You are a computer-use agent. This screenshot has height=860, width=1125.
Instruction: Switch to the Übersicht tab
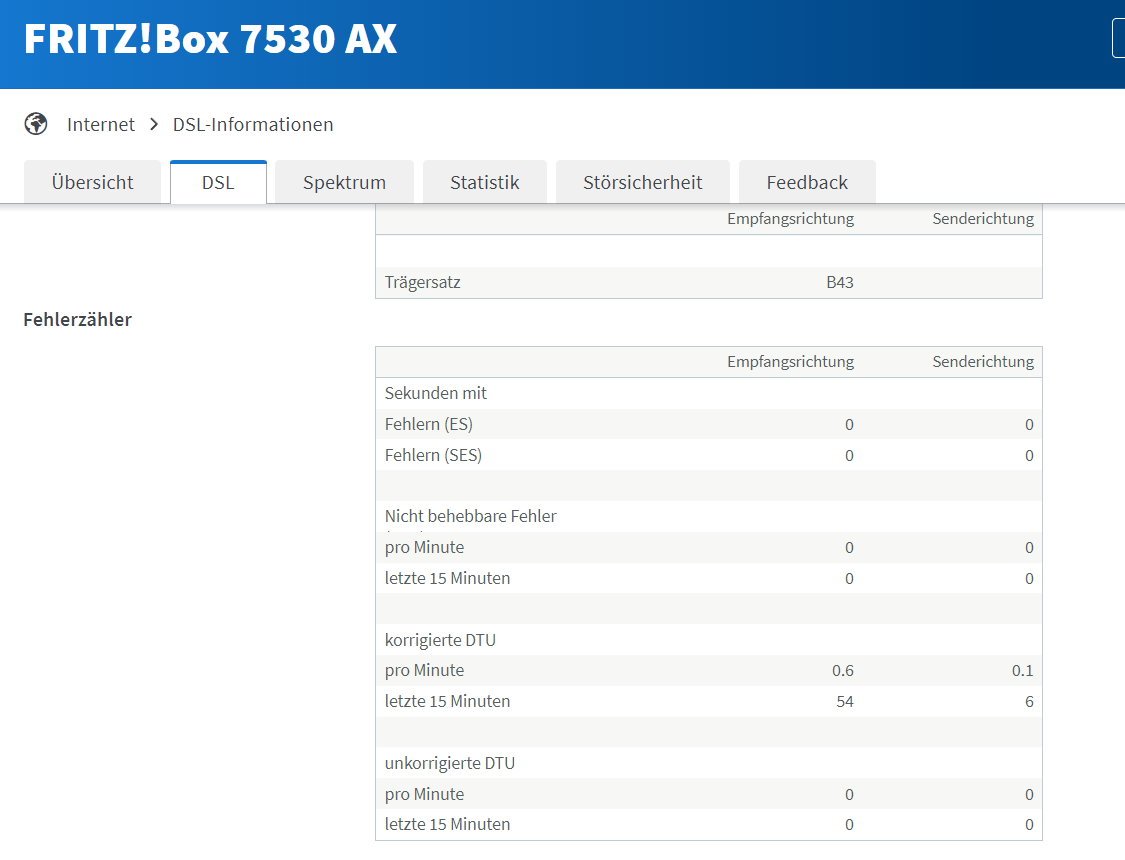pyautogui.click(x=93, y=182)
